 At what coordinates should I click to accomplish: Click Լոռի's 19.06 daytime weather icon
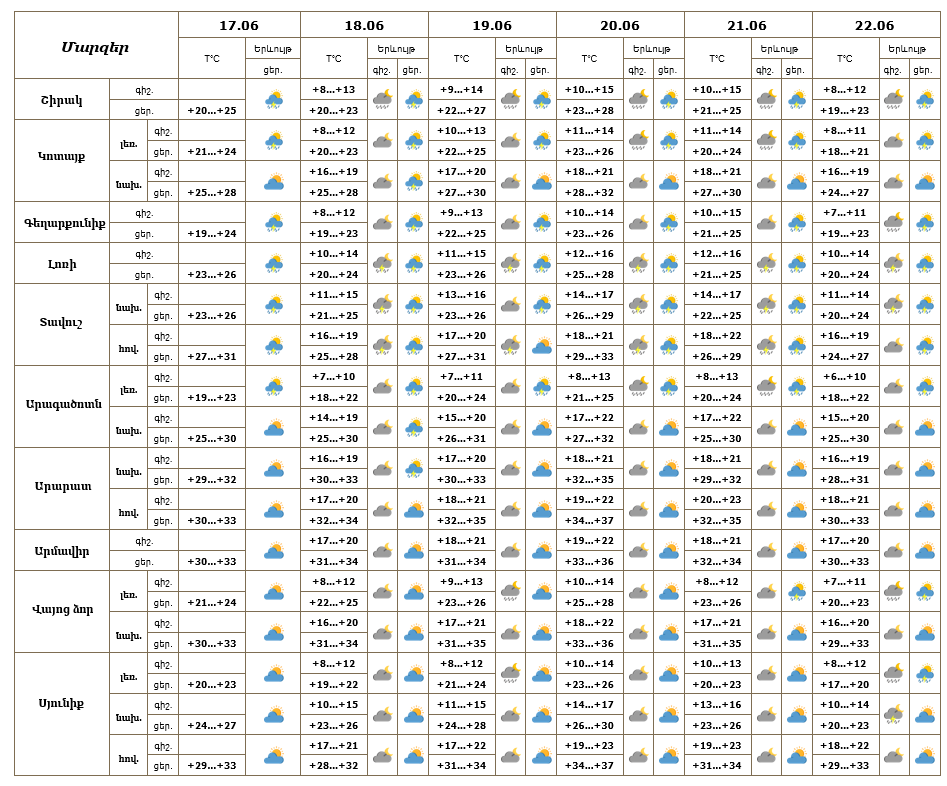coord(542,263)
